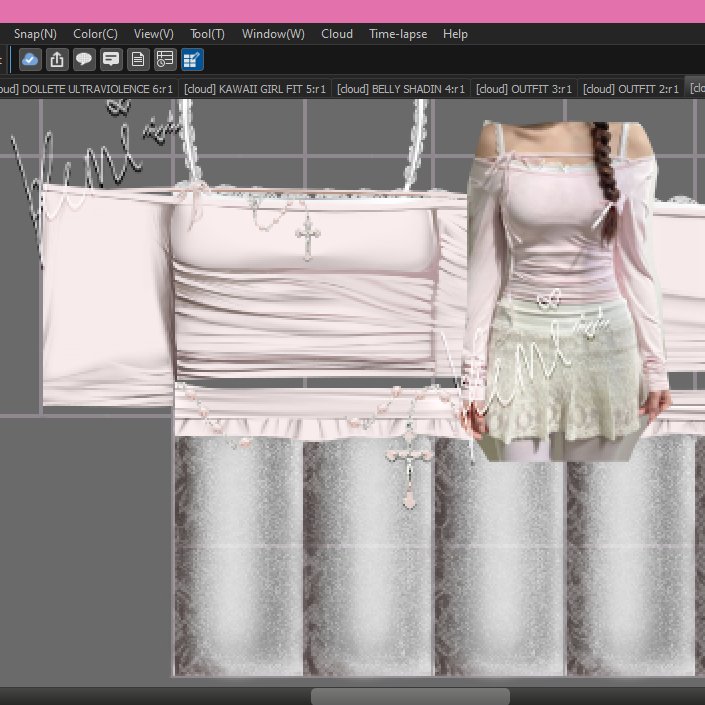This screenshot has width=705, height=705.
Task: Switch to OUTFIT 2:r1 tab
Action: point(631,89)
